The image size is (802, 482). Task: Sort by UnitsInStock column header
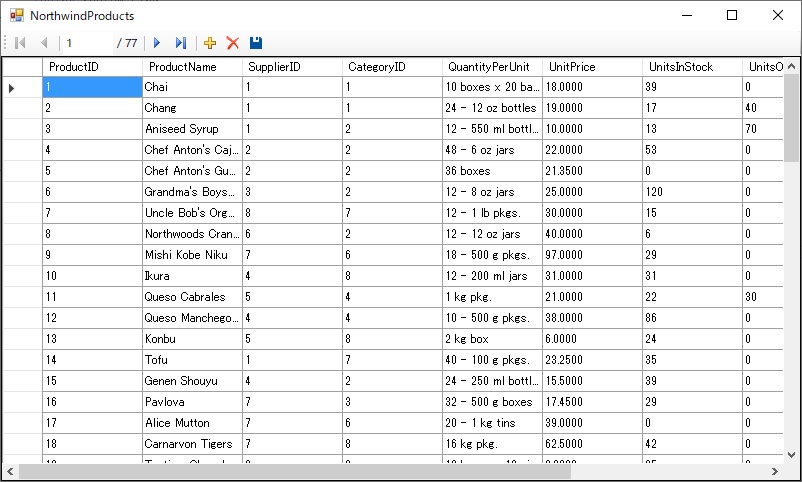tap(692, 67)
